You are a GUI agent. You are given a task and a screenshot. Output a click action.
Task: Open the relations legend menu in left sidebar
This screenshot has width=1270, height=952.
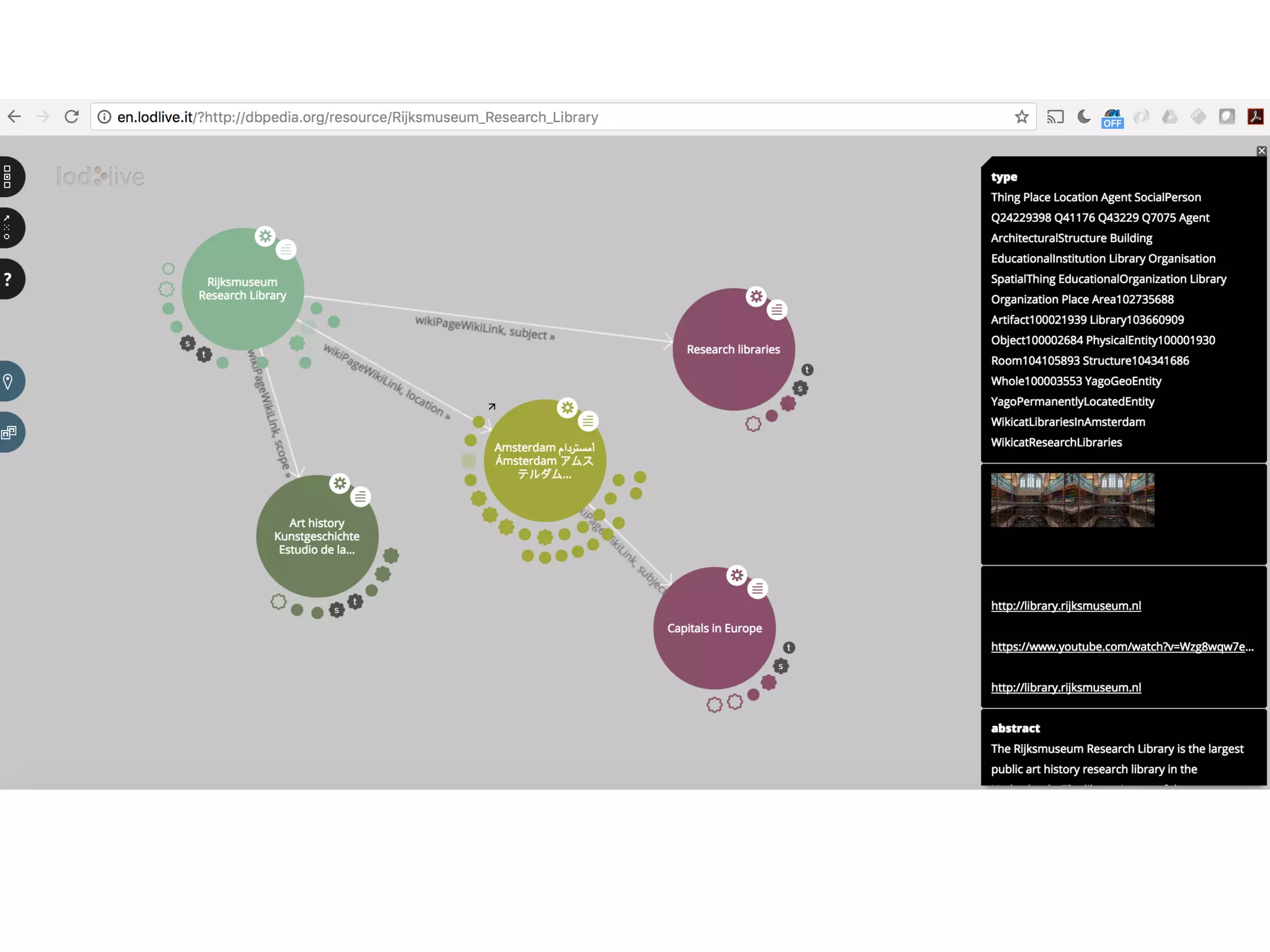coord(7,227)
